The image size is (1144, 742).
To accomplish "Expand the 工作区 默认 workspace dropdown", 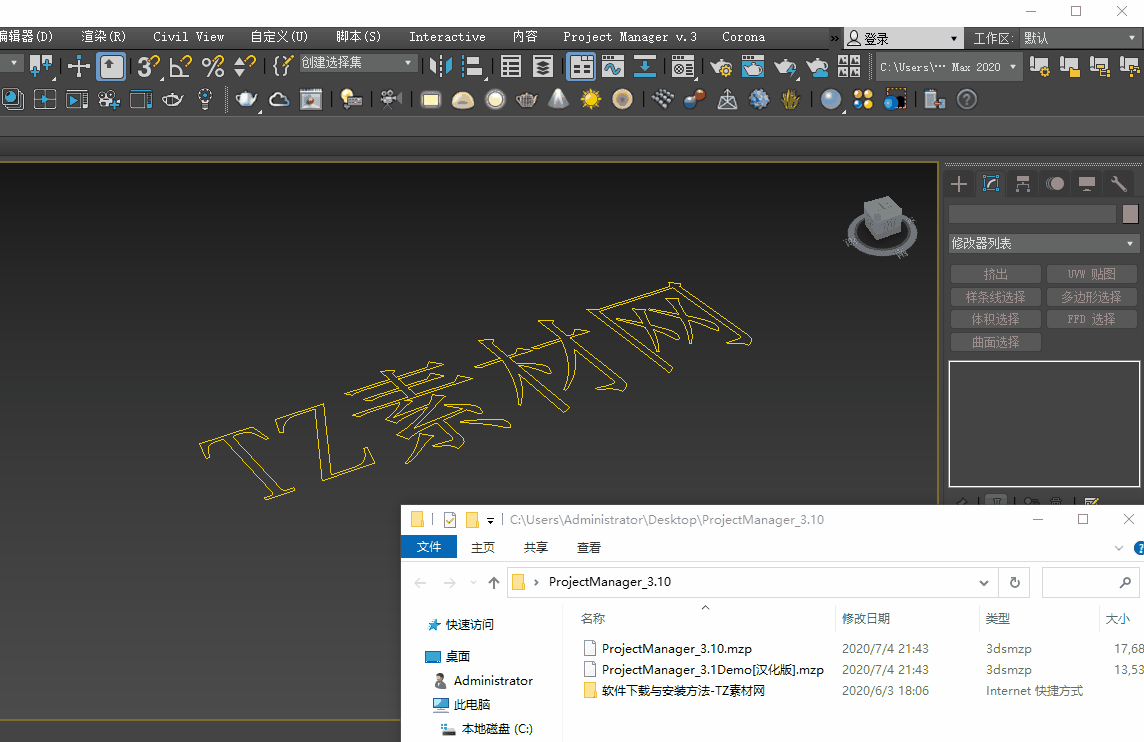I will [x=1079, y=38].
